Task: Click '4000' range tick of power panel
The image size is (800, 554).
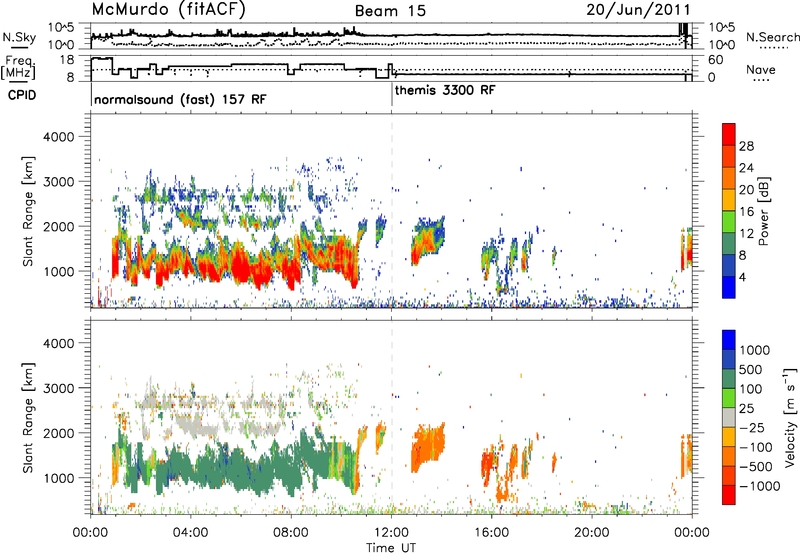Action: pyautogui.click(x=58, y=137)
